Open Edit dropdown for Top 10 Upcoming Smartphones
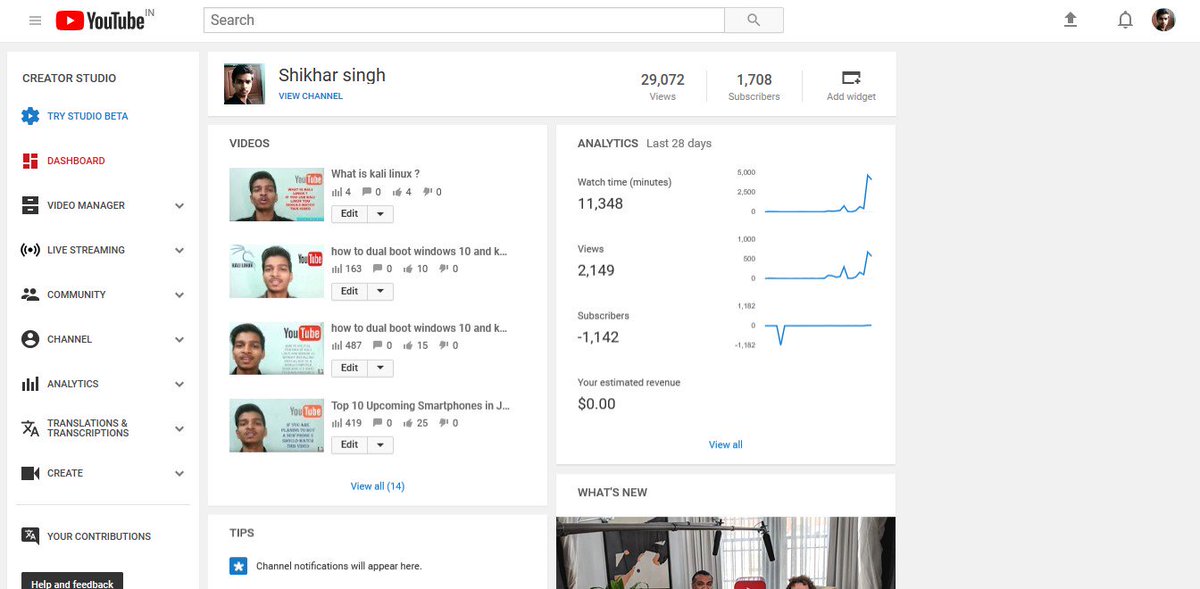 tap(380, 445)
